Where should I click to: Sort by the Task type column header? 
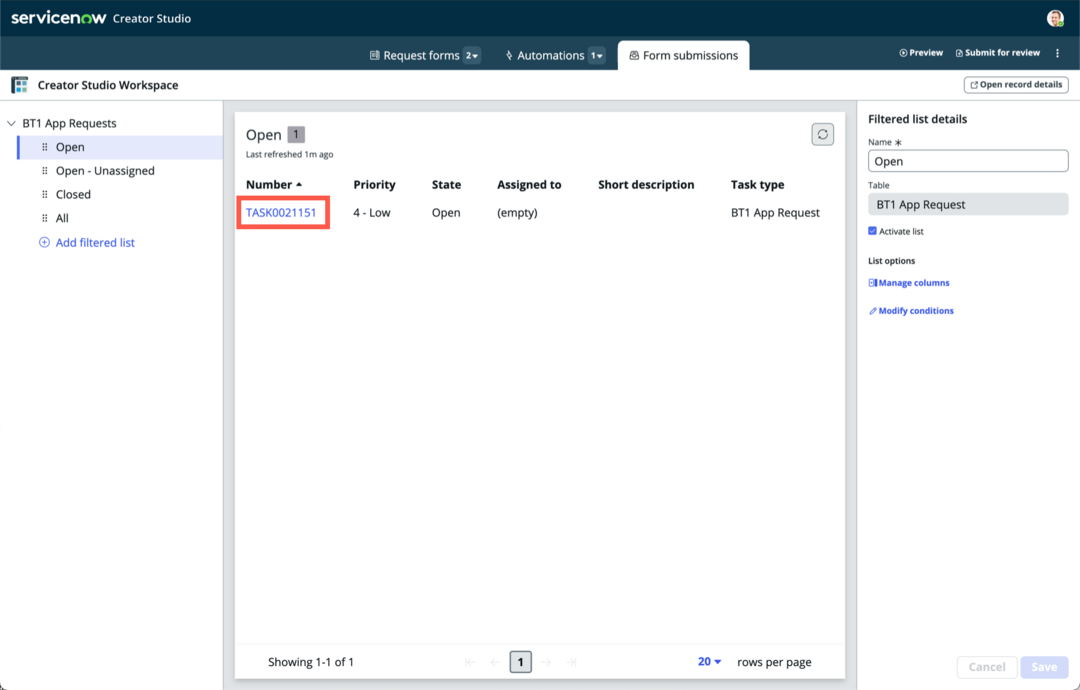tap(758, 185)
